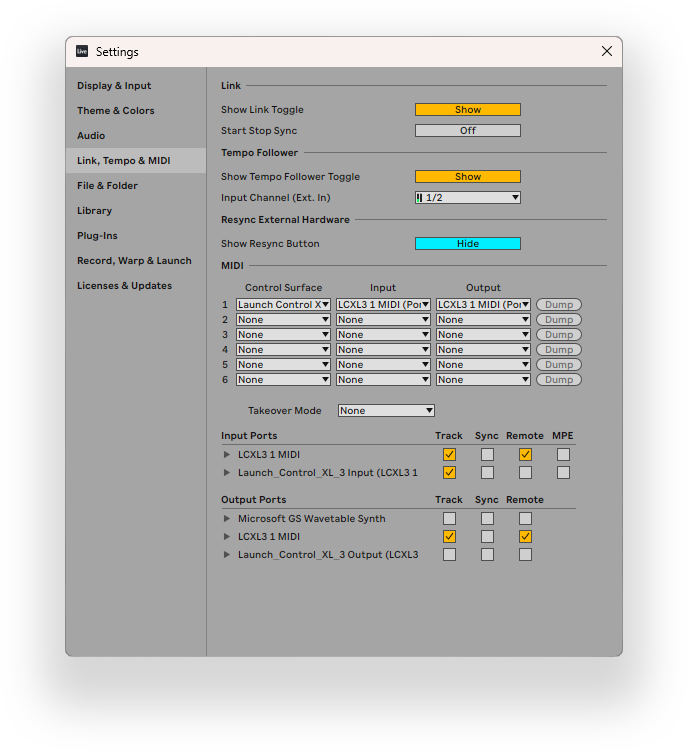Image resolution: width=688 pixels, height=751 pixels.
Task: Open Input dropdown for control surface 1
Action: click(x=383, y=305)
